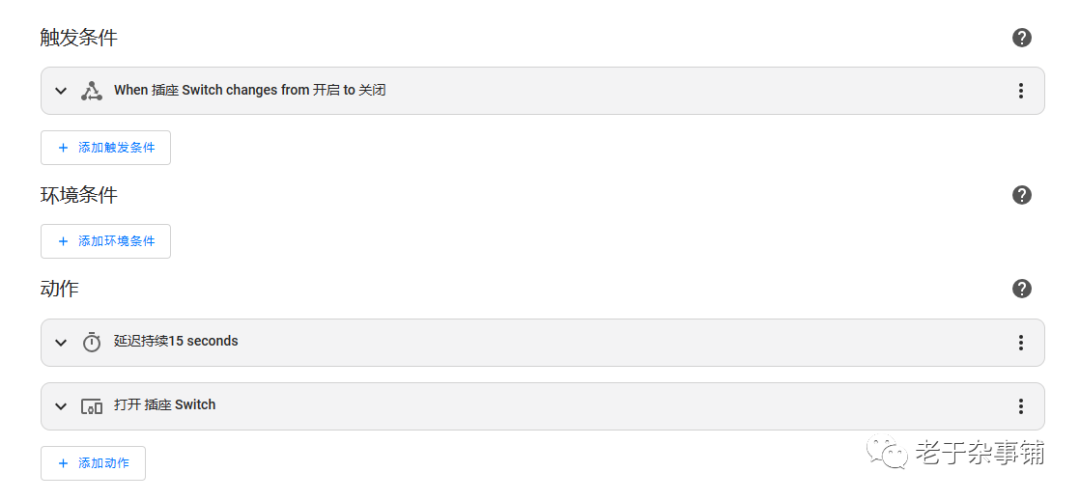Open help for 触发条件 section
Viewport: 1080px width, 500px height.
coord(1021,38)
